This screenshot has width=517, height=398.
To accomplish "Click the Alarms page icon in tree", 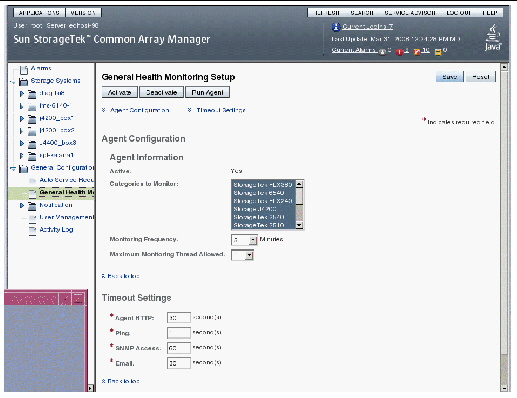I will pyautogui.click(x=24, y=70).
